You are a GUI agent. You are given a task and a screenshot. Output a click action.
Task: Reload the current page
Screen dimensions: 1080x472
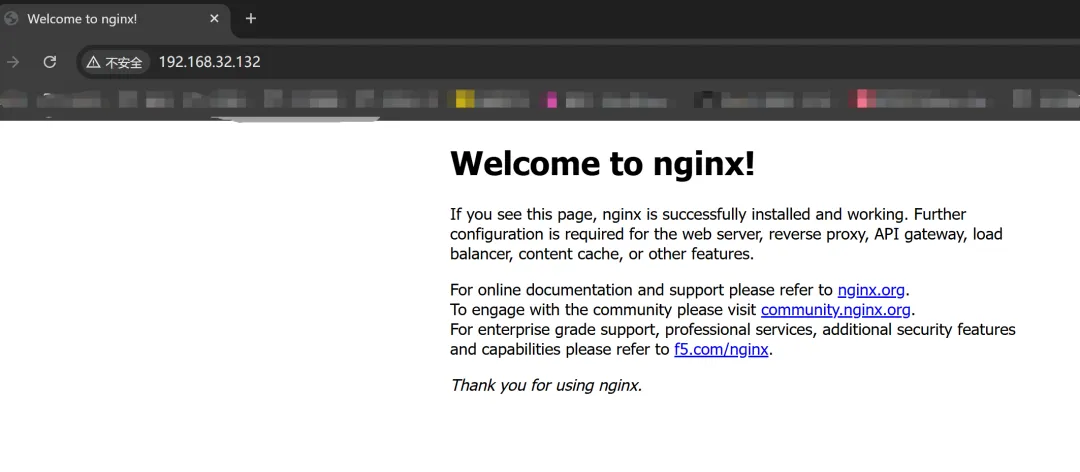[50, 62]
